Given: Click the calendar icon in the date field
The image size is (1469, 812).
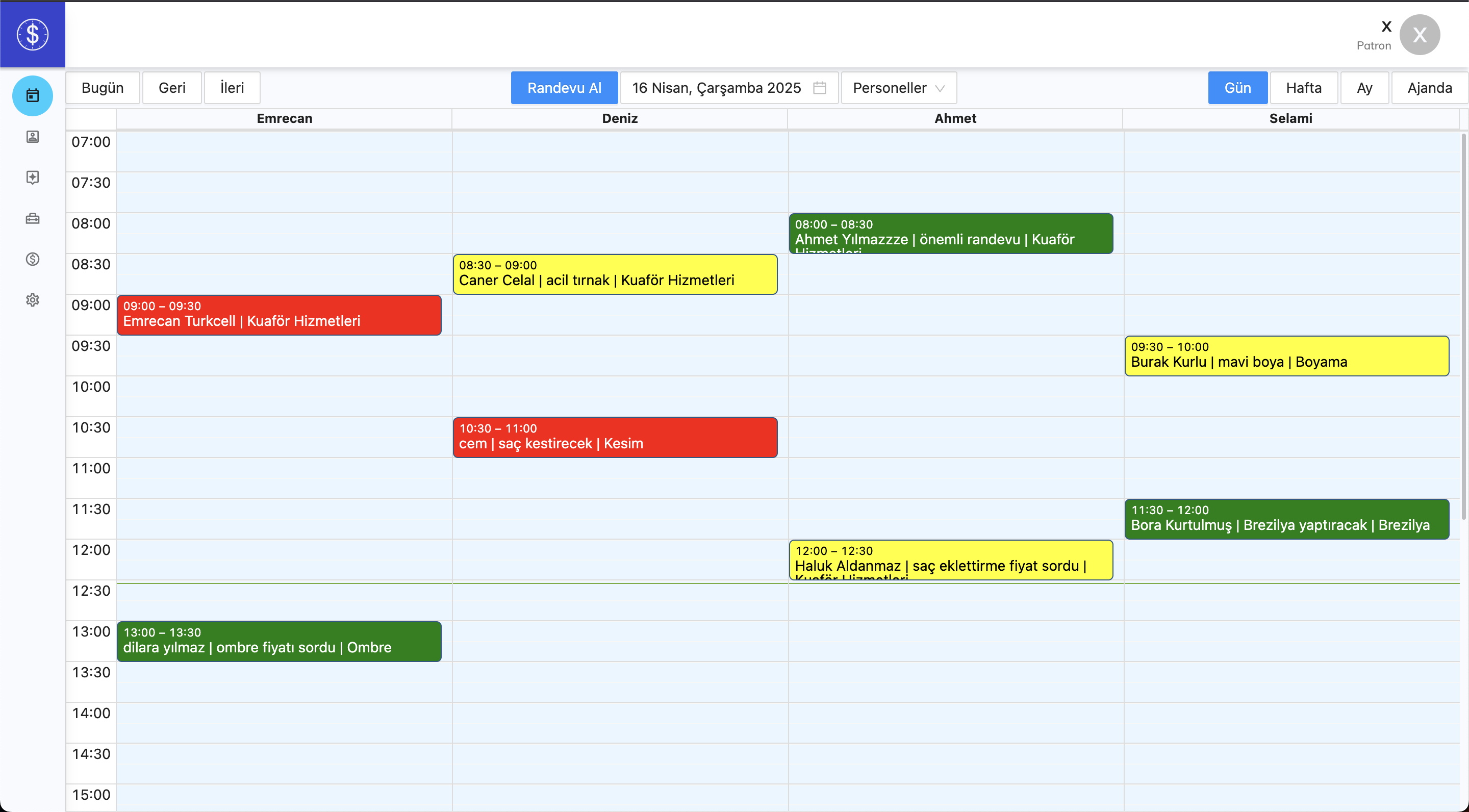Looking at the screenshot, I should 820,88.
